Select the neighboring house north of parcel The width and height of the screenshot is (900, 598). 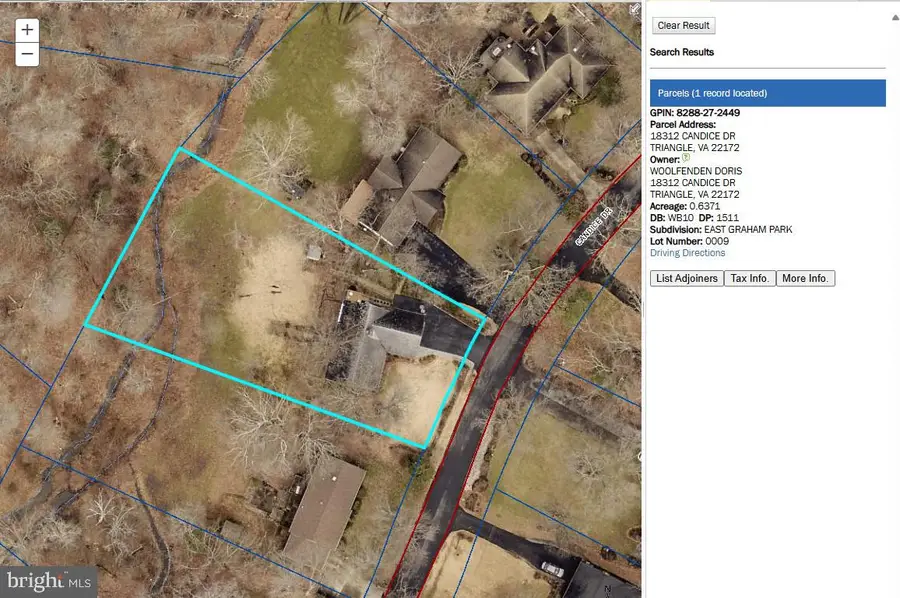405,187
